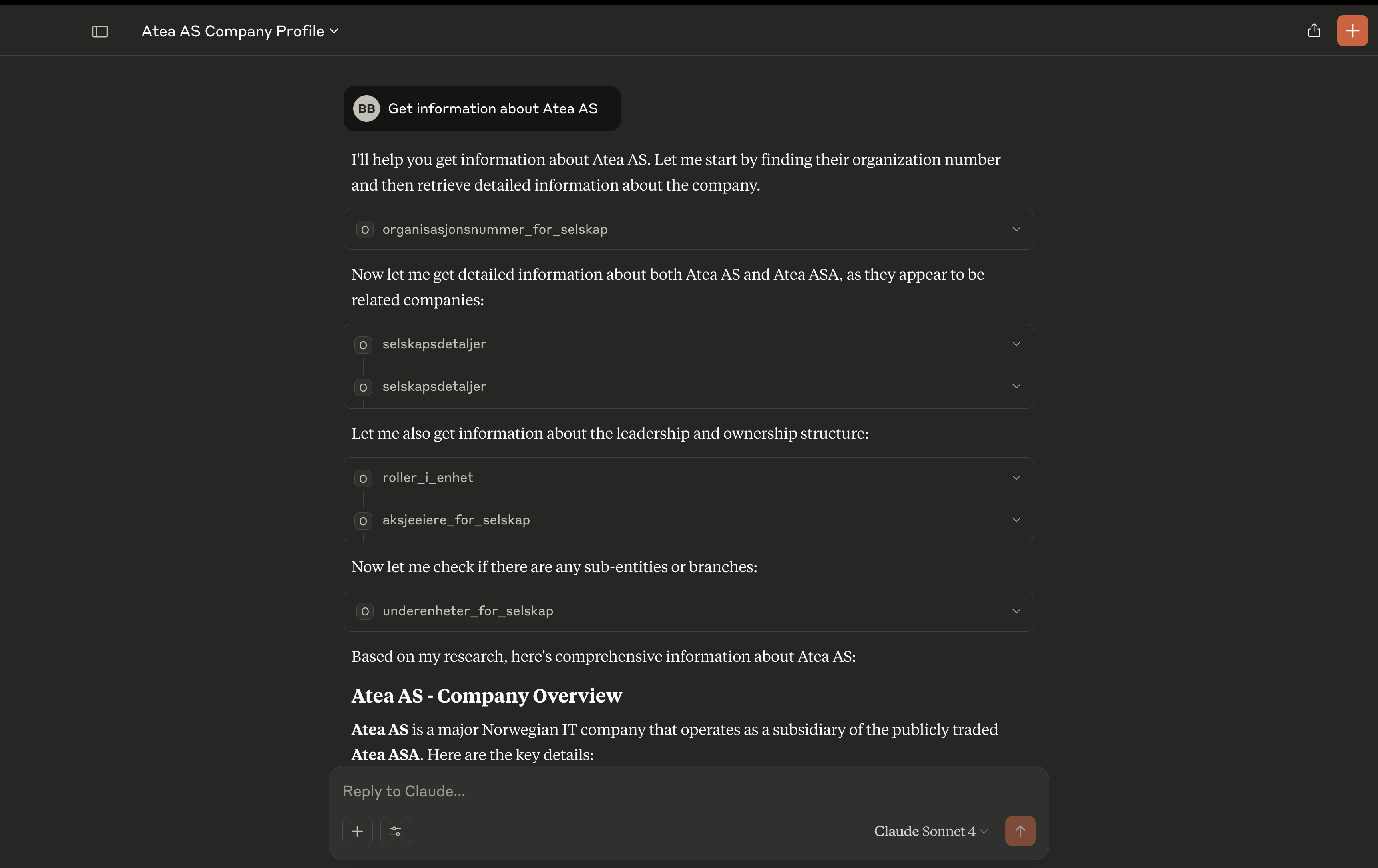Click the BB user avatar
This screenshot has height=868, width=1378.
tap(366, 109)
